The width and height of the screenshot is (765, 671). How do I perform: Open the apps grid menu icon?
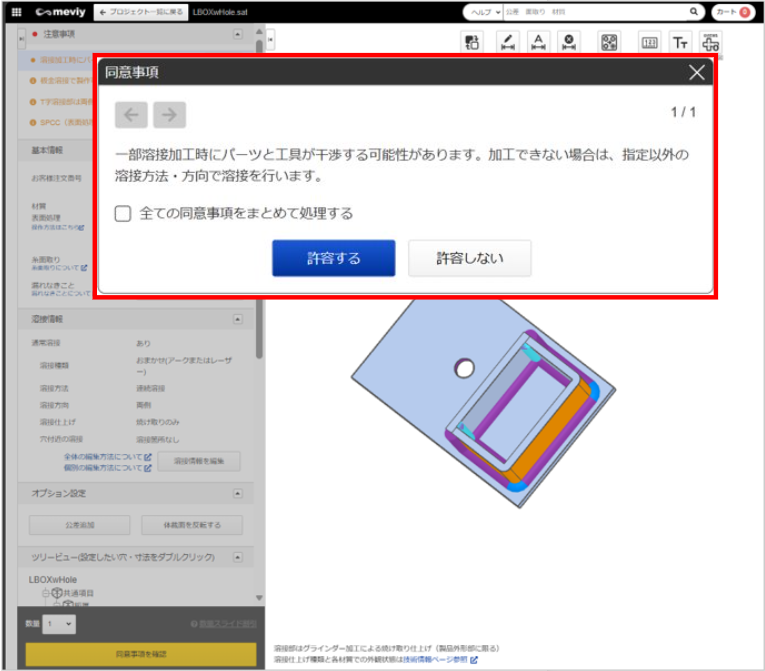pos(16,12)
